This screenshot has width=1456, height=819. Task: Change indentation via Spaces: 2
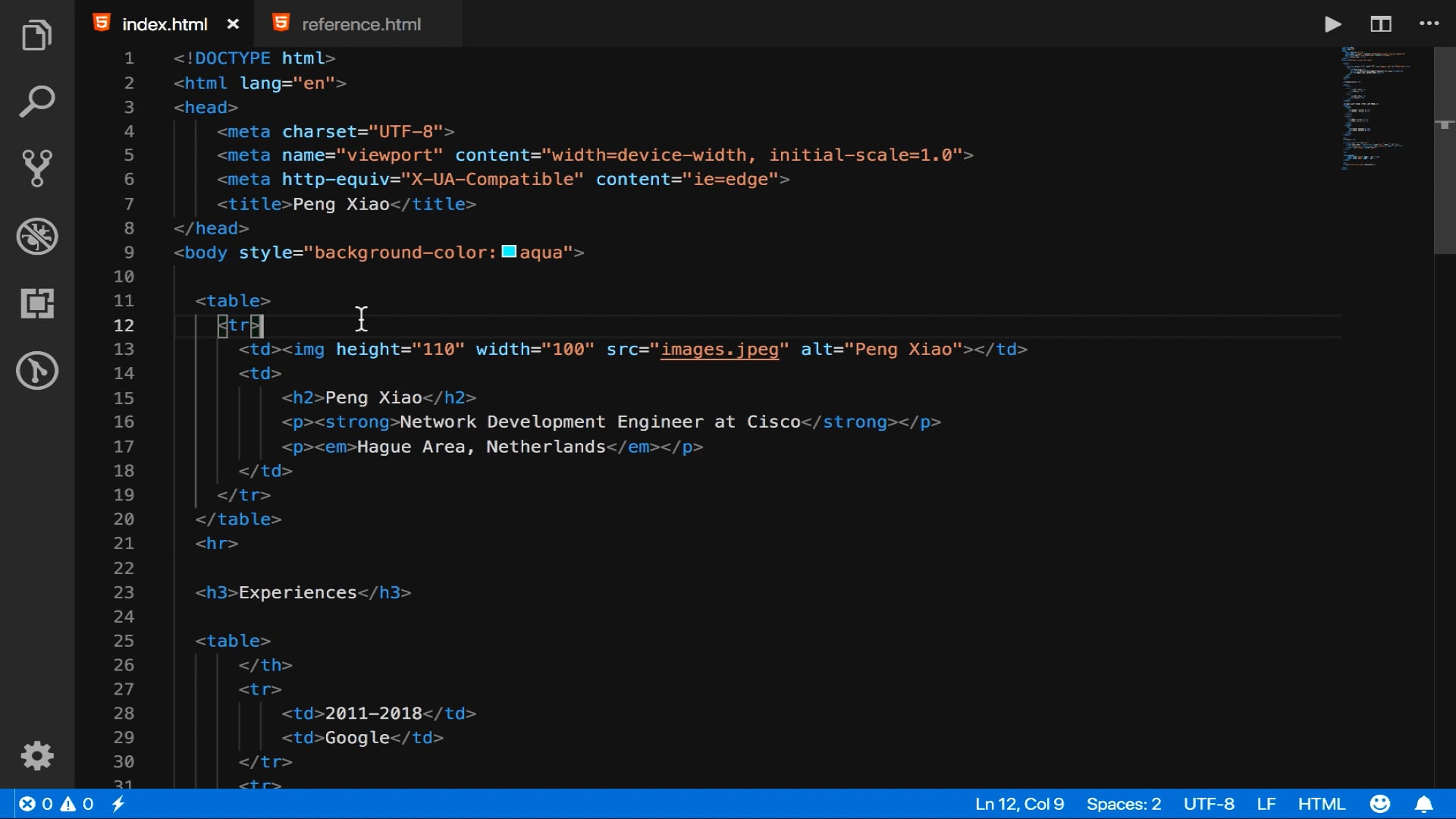(1123, 804)
